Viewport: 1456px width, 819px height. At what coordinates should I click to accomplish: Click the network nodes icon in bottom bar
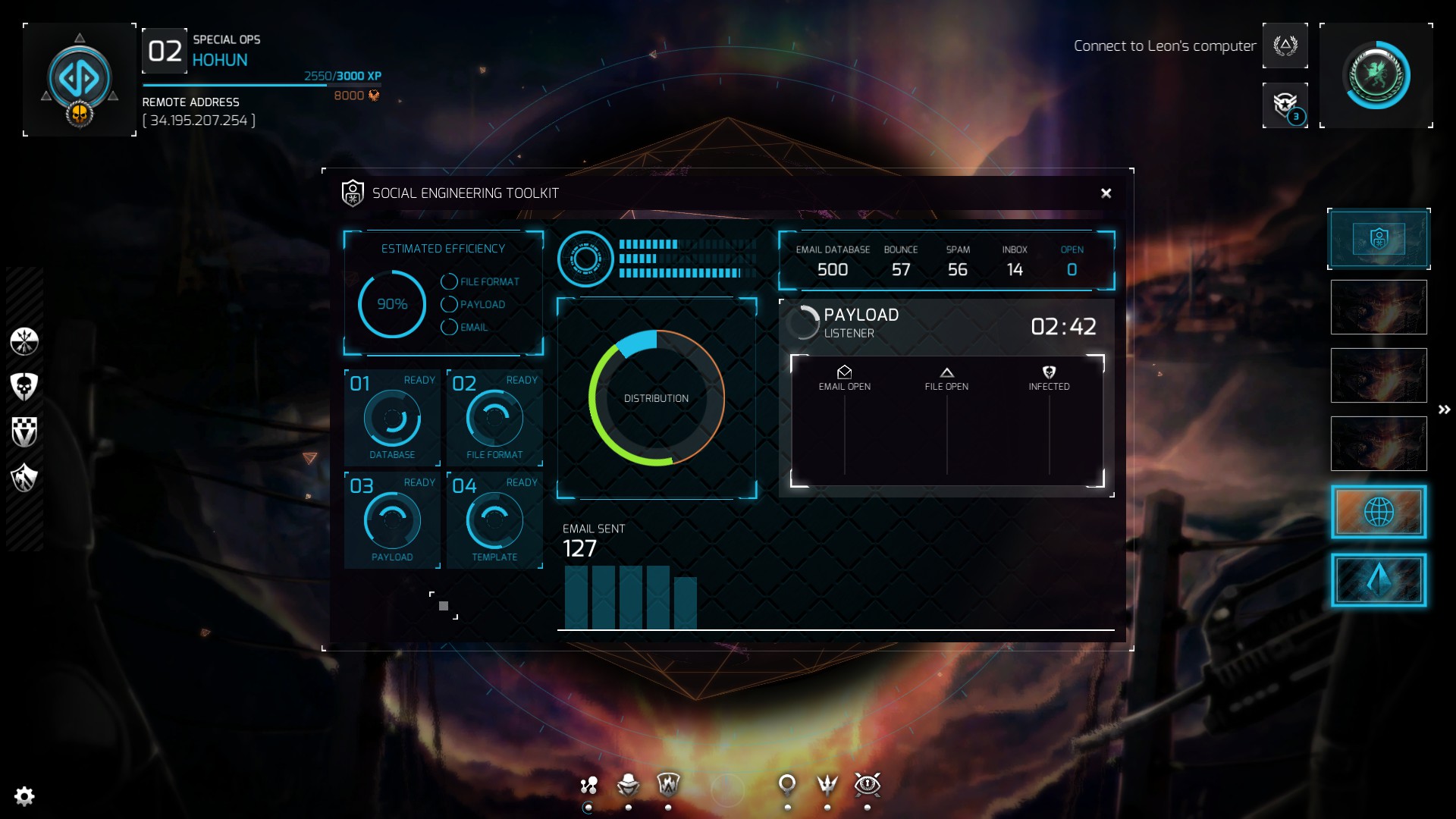(588, 785)
